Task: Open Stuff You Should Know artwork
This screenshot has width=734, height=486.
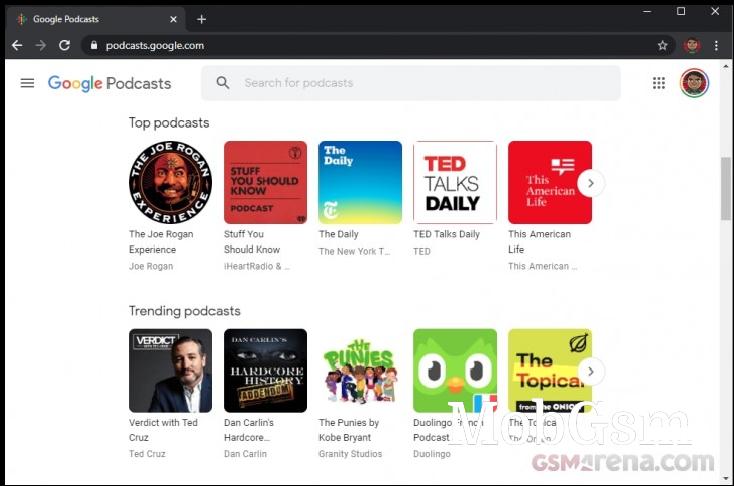Action: tap(265, 182)
